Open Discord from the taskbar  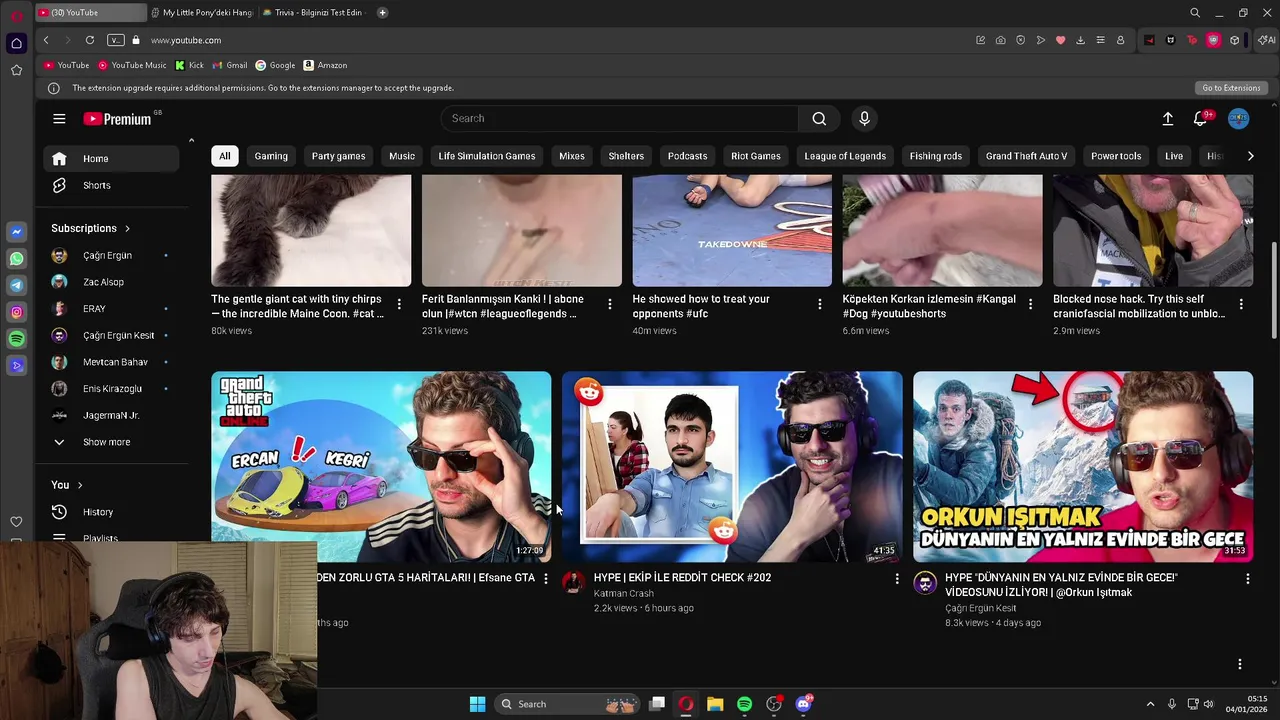[803, 704]
